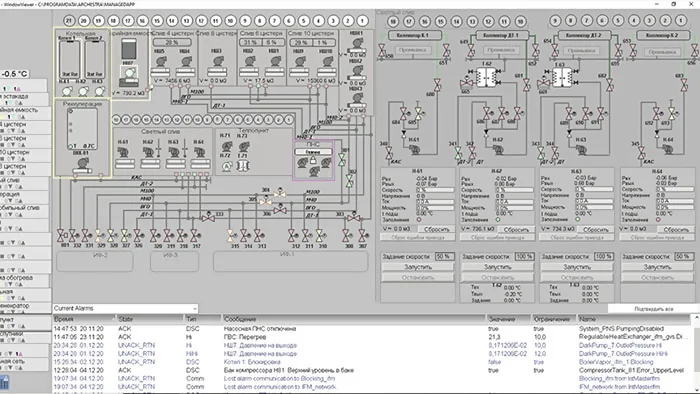Click valve 683 under Коллектор К 2
The image size is (700, 394).
(684, 85)
